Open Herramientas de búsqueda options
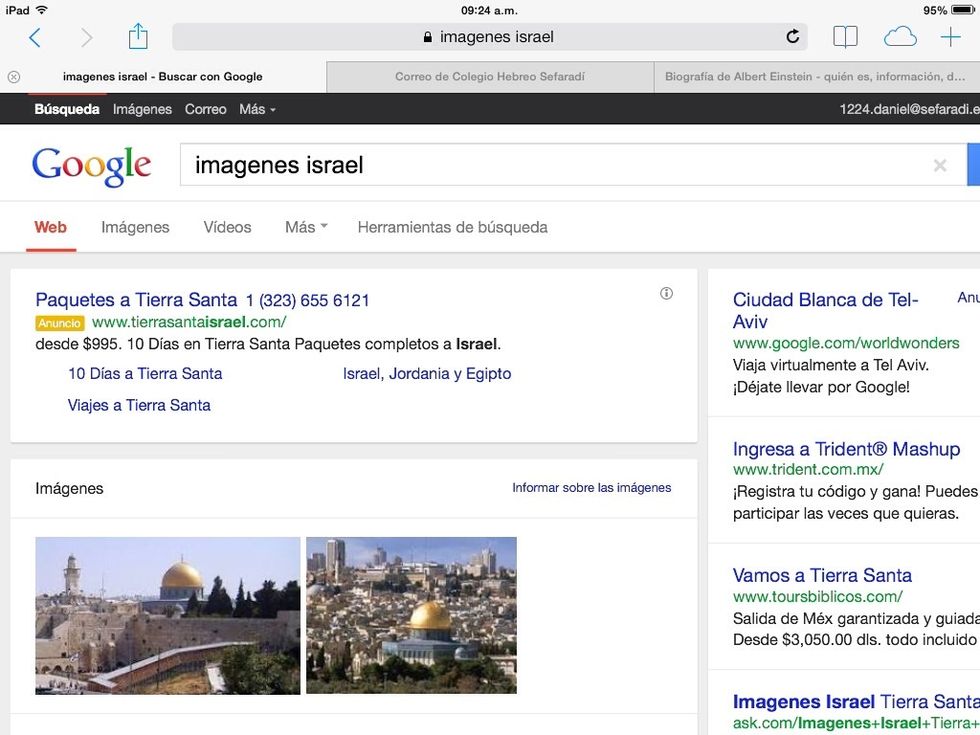980x735 pixels. 452,227
